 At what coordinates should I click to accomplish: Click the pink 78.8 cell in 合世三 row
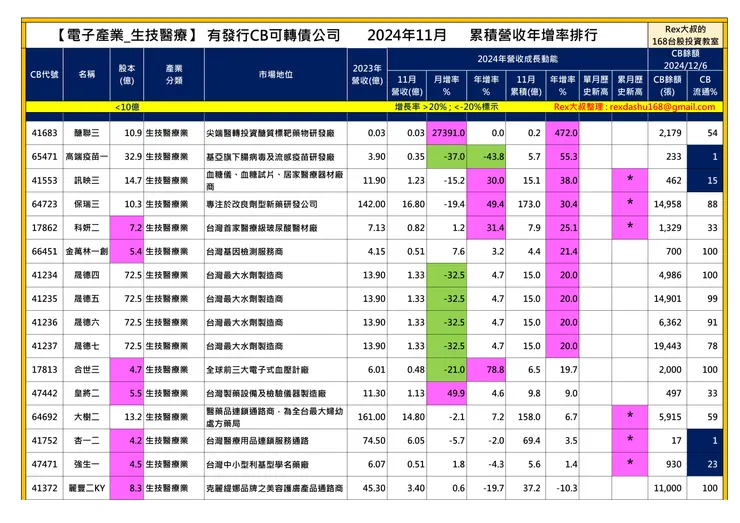[486, 370]
